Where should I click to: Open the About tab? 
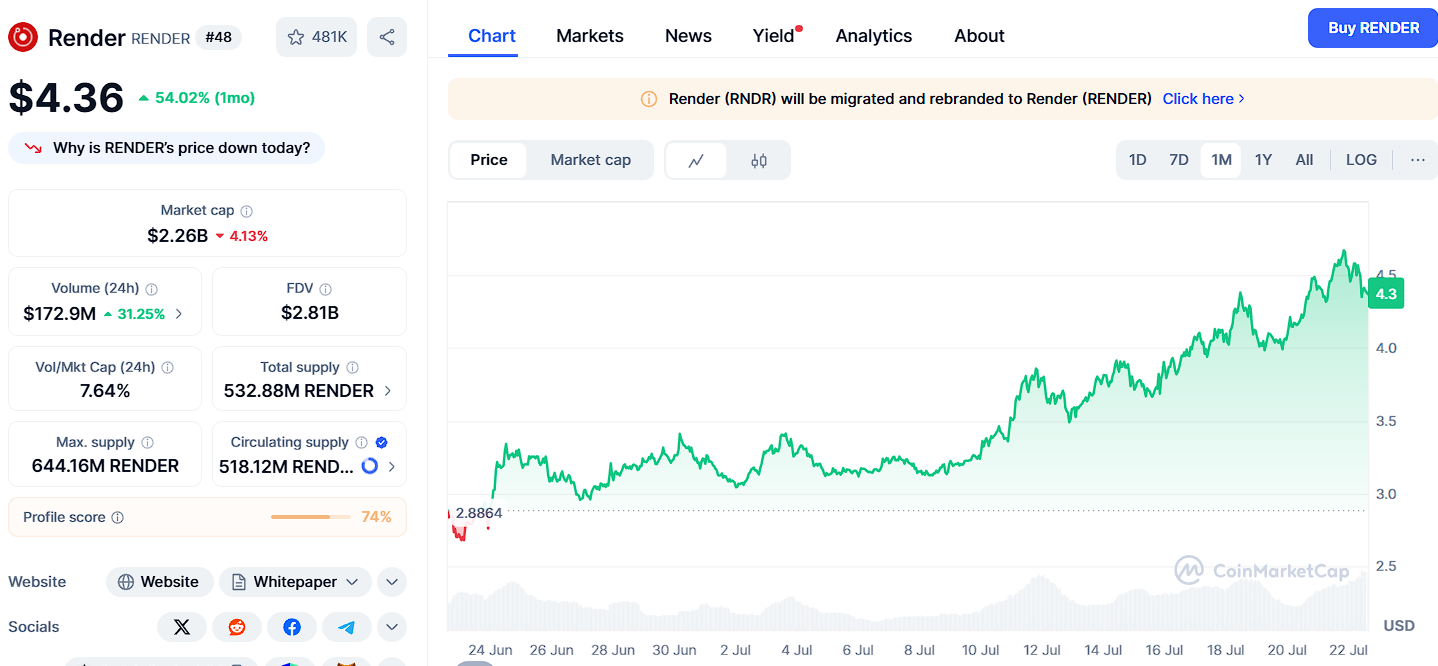(x=979, y=36)
